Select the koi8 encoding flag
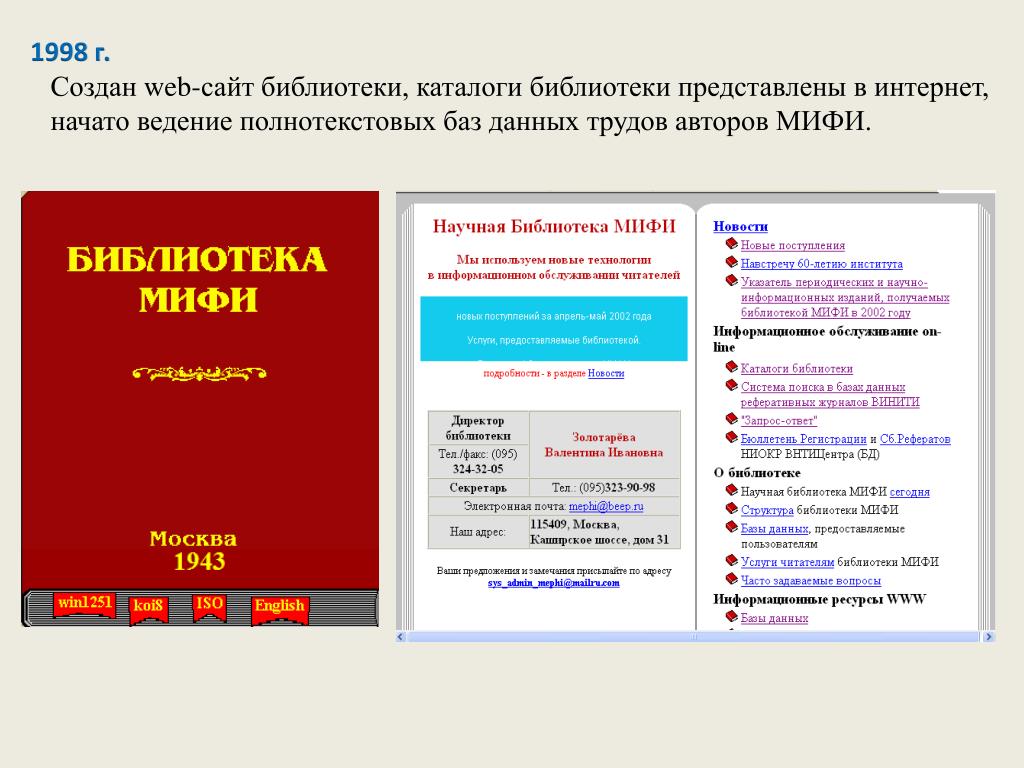The height and width of the screenshot is (768, 1024). tap(148, 609)
